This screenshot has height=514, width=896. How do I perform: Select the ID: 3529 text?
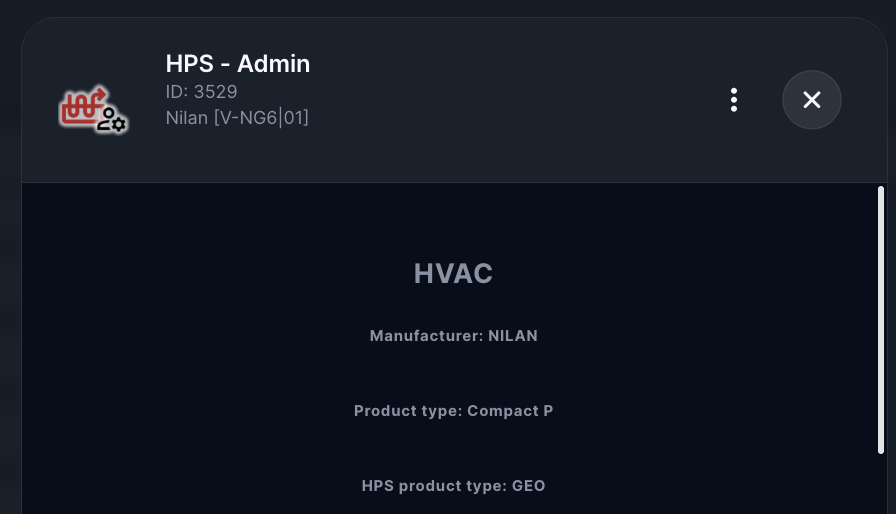coord(201,92)
